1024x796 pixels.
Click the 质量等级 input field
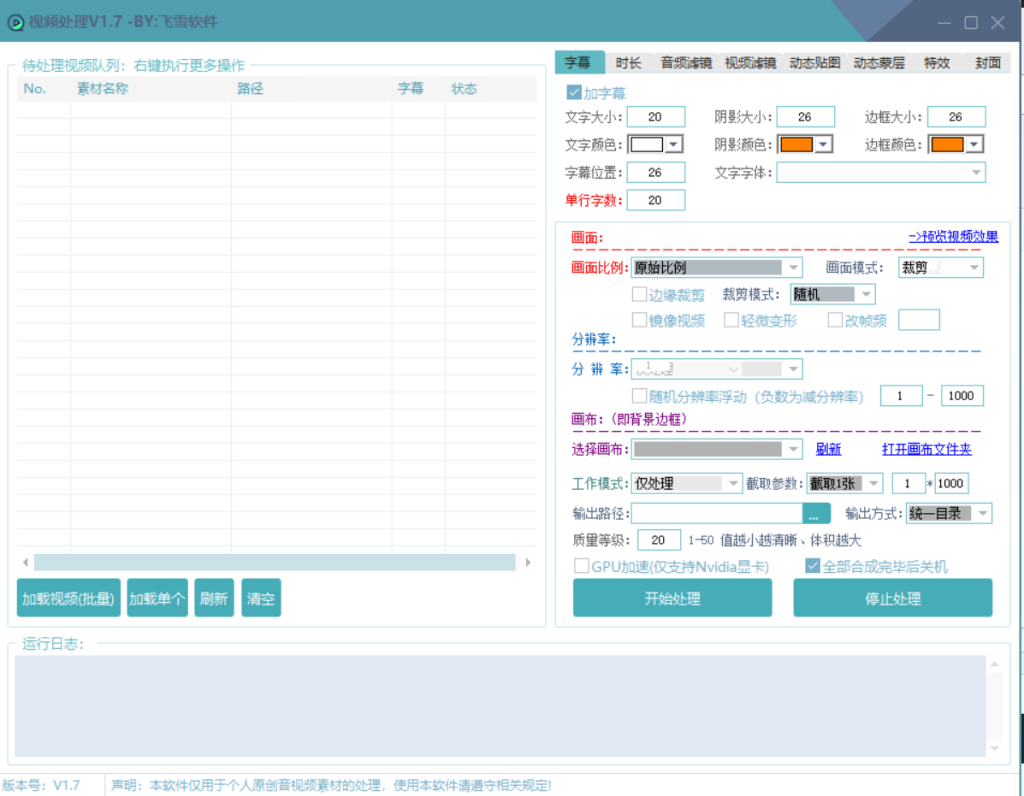click(x=658, y=540)
